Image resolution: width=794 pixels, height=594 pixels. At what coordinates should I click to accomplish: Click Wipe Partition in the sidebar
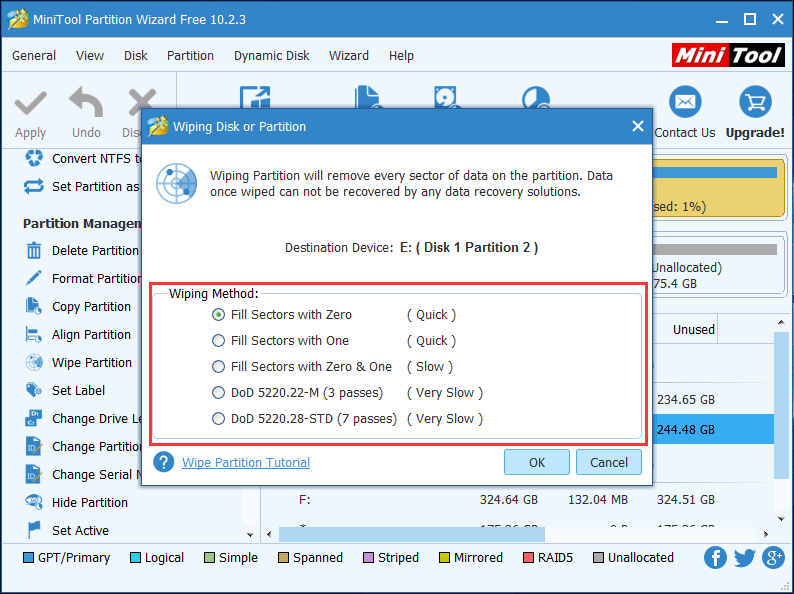click(x=92, y=363)
